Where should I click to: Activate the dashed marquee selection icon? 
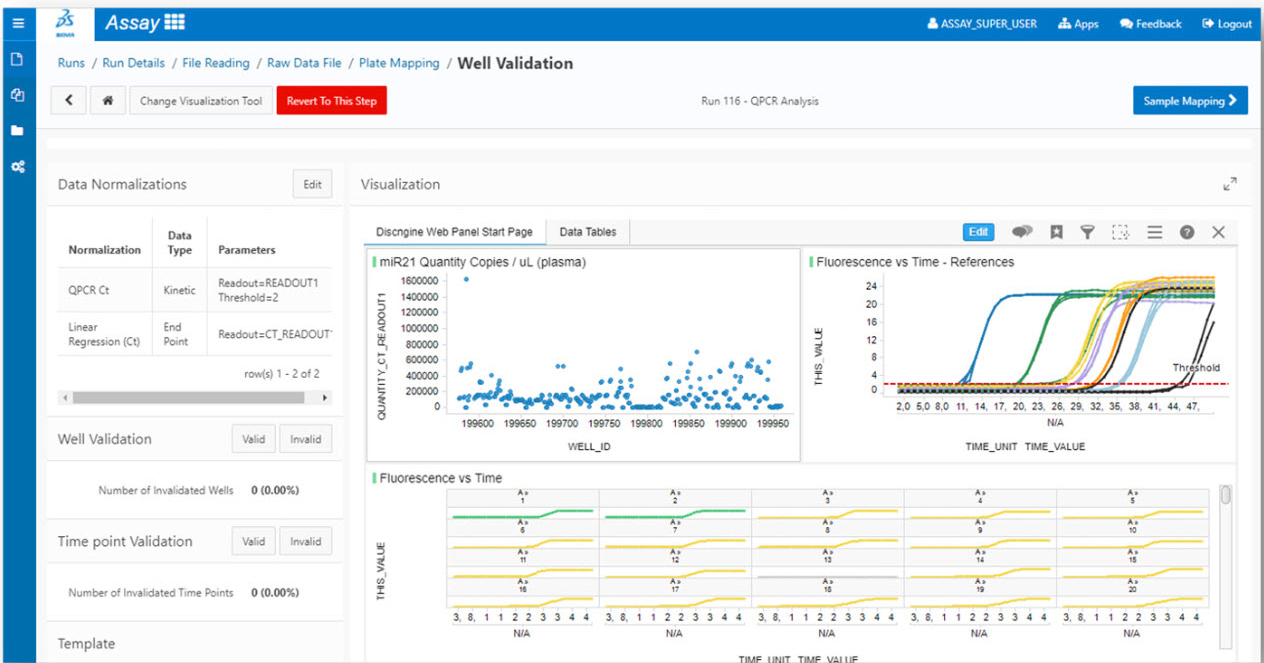1120,232
